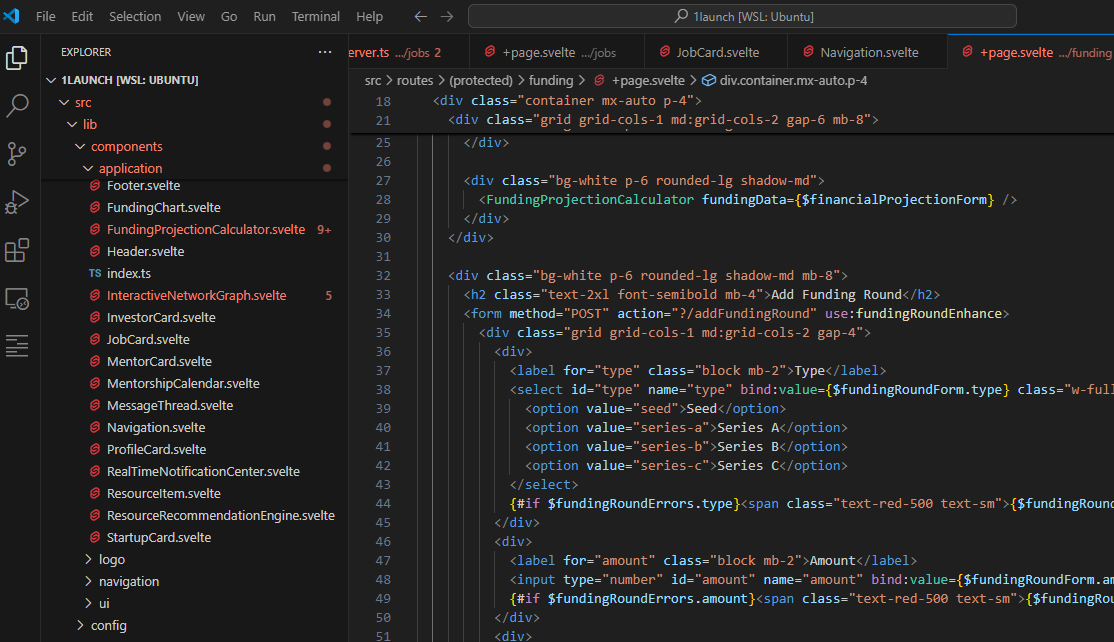
Task: Open the Extensions view
Action: click(17, 250)
